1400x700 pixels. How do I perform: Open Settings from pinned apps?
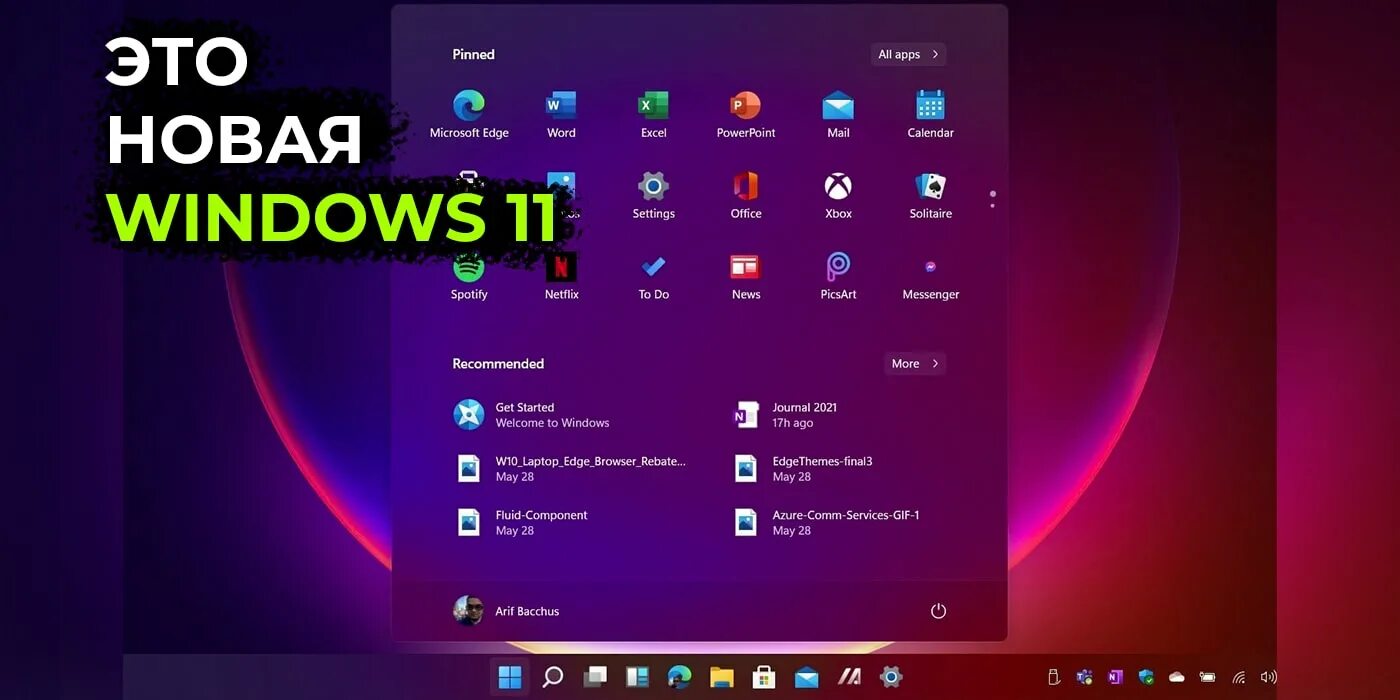point(653,195)
